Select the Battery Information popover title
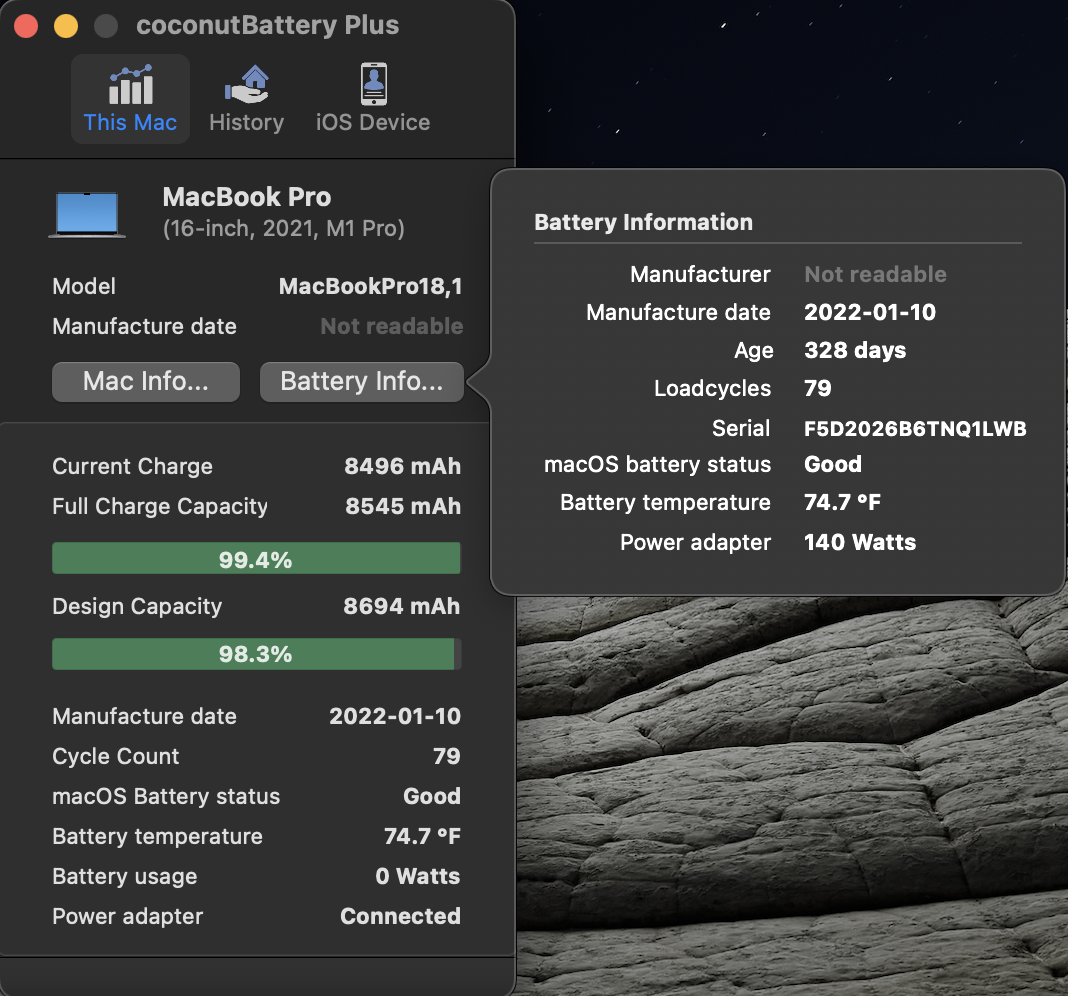 pyautogui.click(x=643, y=222)
